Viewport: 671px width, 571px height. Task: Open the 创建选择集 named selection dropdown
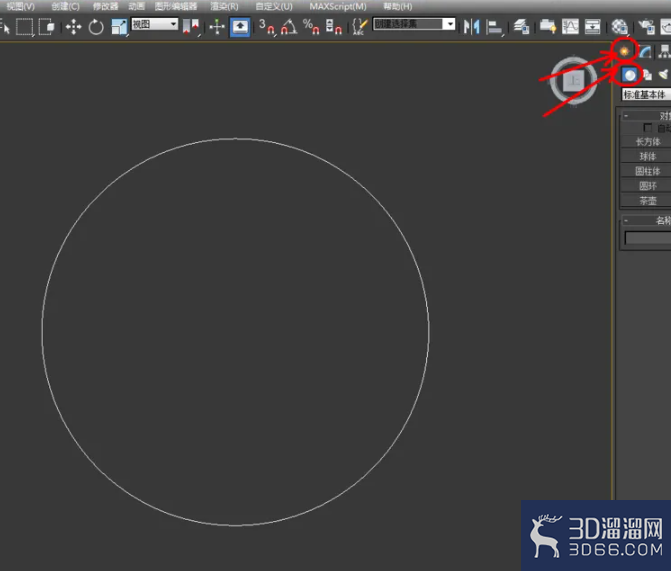click(x=414, y=24)
